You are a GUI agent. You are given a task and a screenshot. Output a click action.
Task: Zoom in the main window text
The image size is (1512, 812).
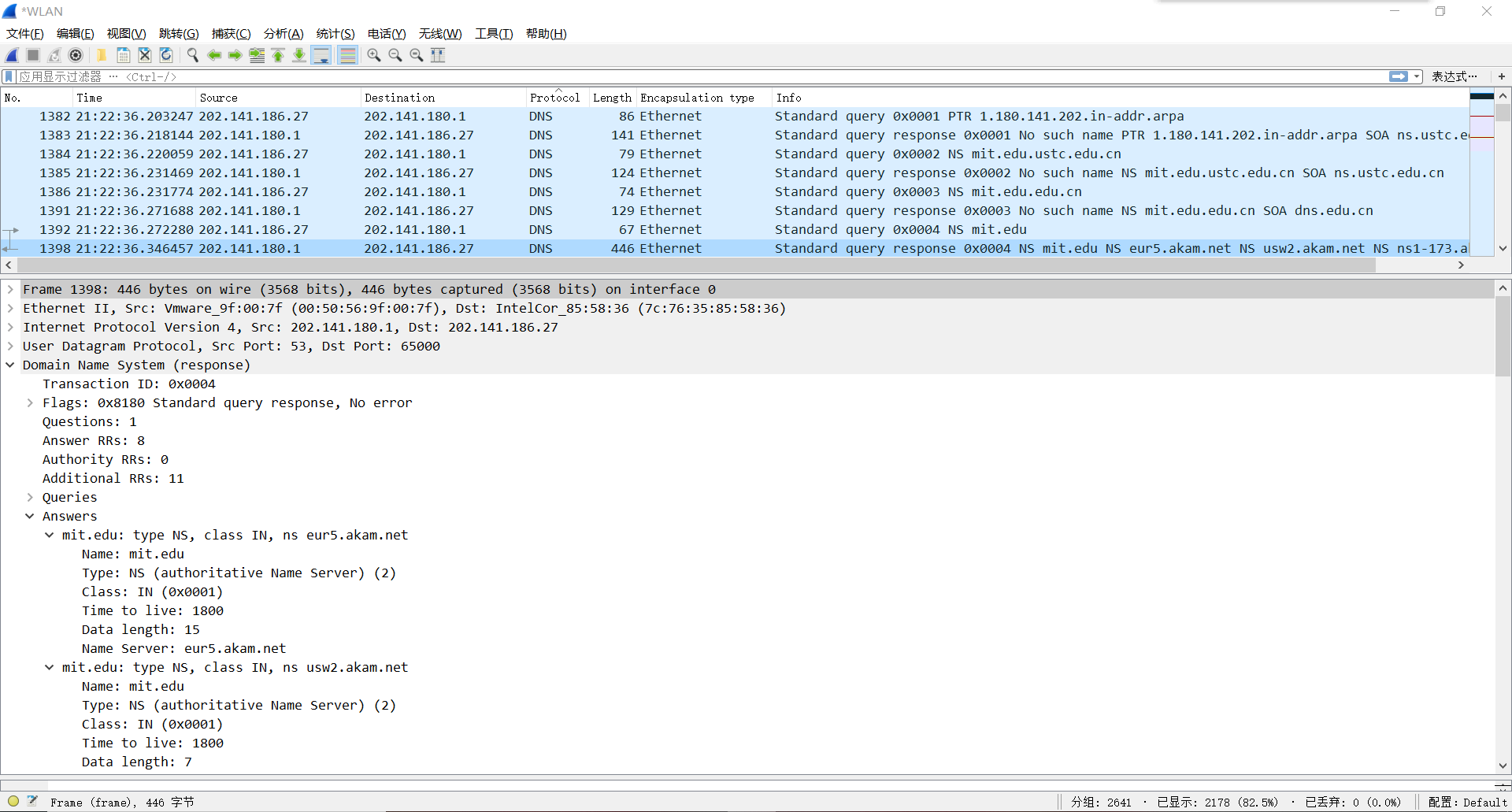[x=374, y=55]
